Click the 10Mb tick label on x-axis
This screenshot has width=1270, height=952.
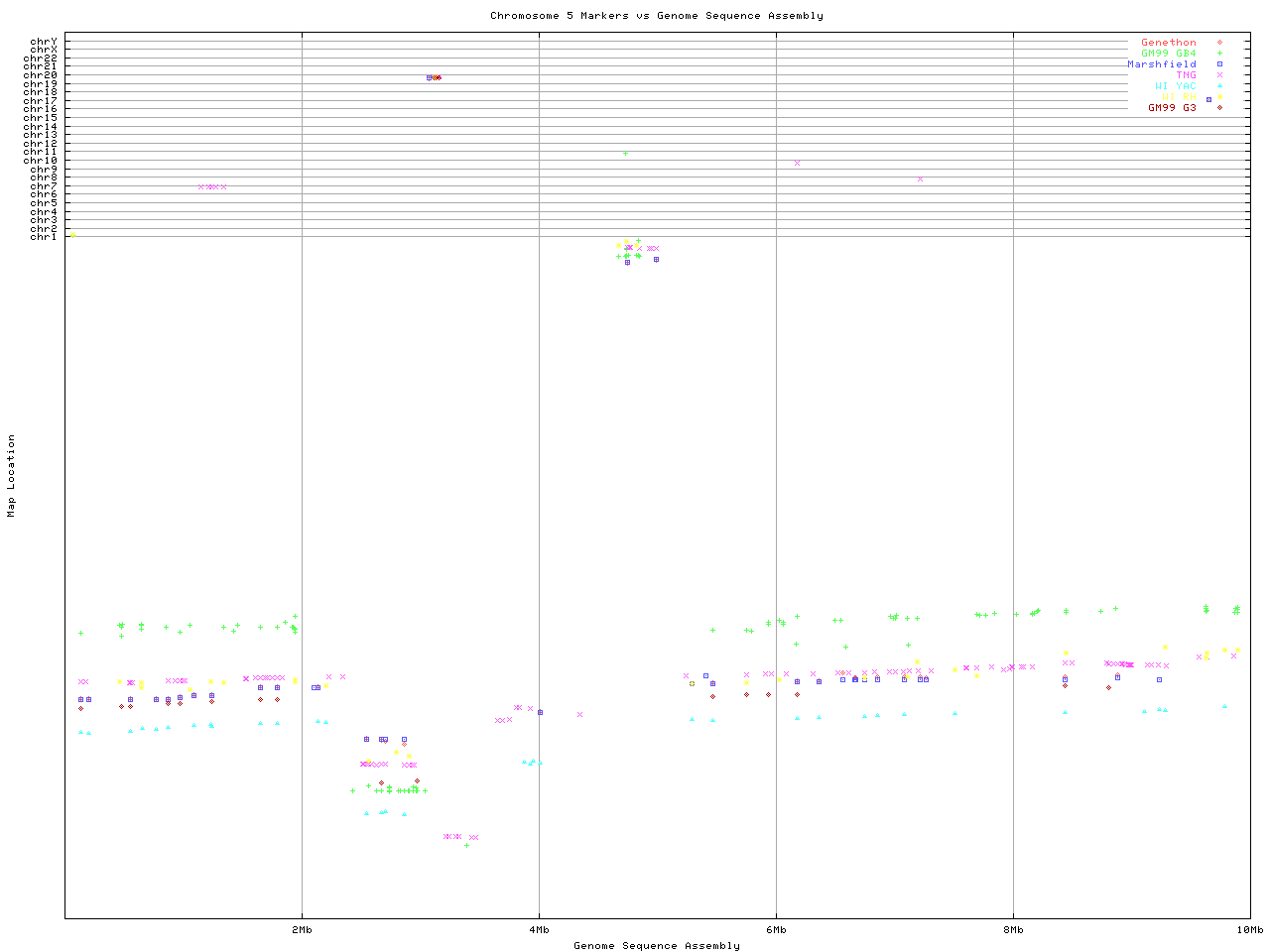[x=1249, y=930]
